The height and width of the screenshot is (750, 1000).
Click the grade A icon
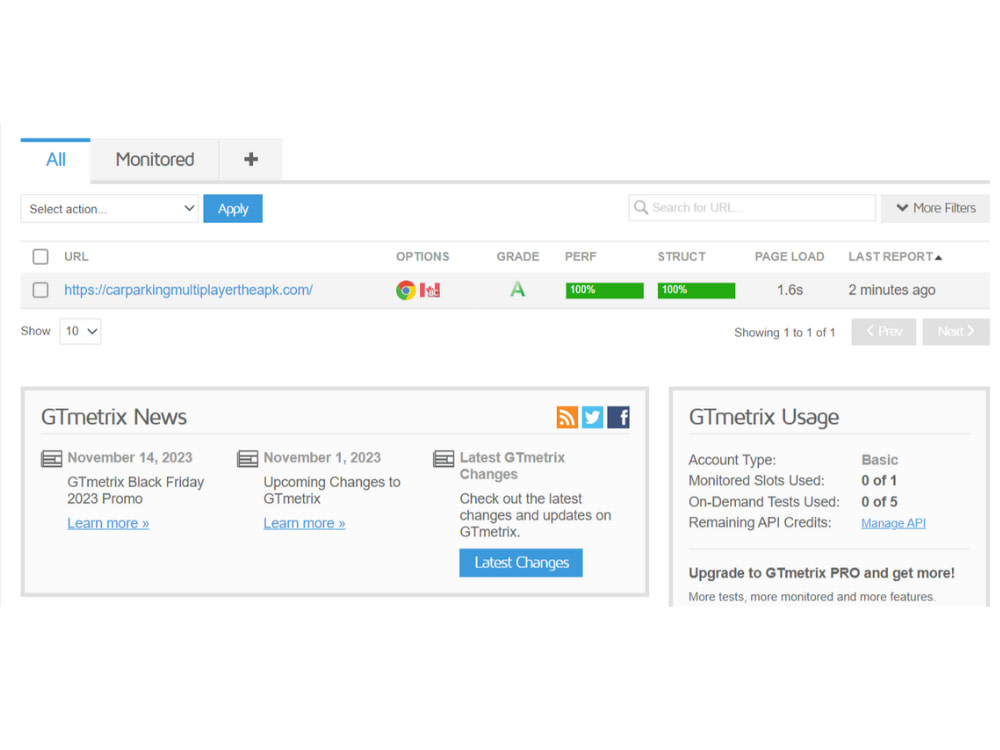click(518, 290)
